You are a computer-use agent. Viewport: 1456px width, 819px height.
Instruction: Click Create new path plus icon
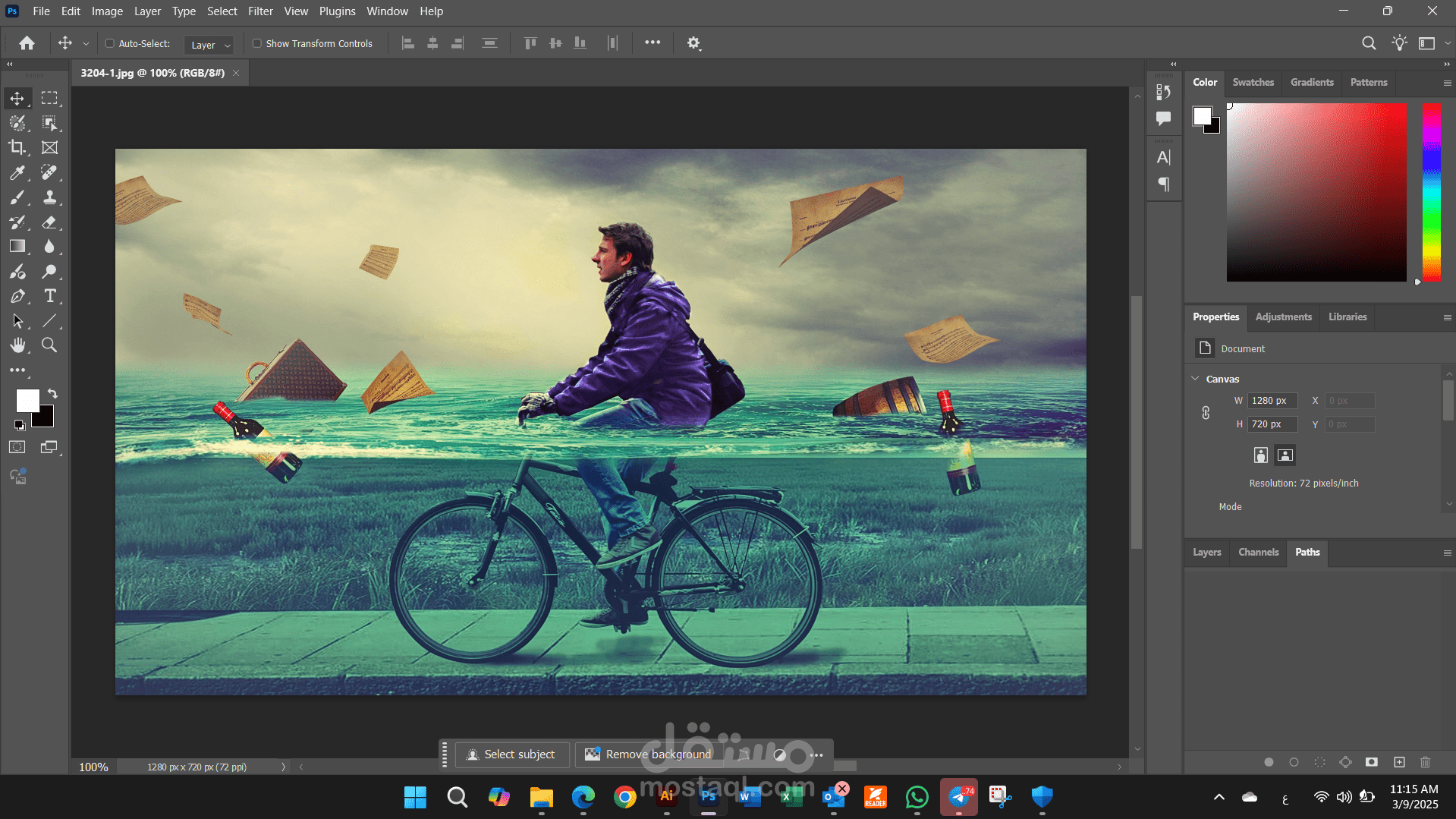tap(1399, 761)
